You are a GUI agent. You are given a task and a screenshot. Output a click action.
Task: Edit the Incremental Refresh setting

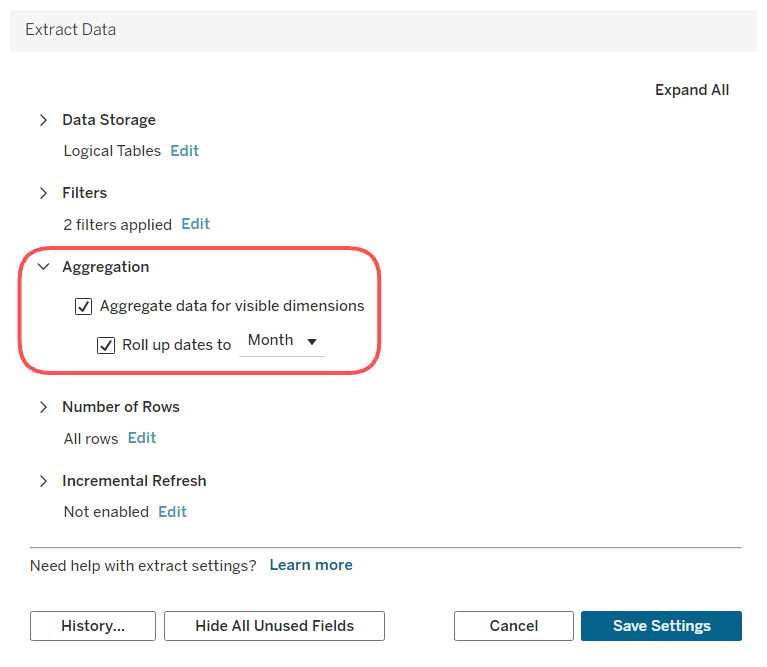click(x=172, y=511)
